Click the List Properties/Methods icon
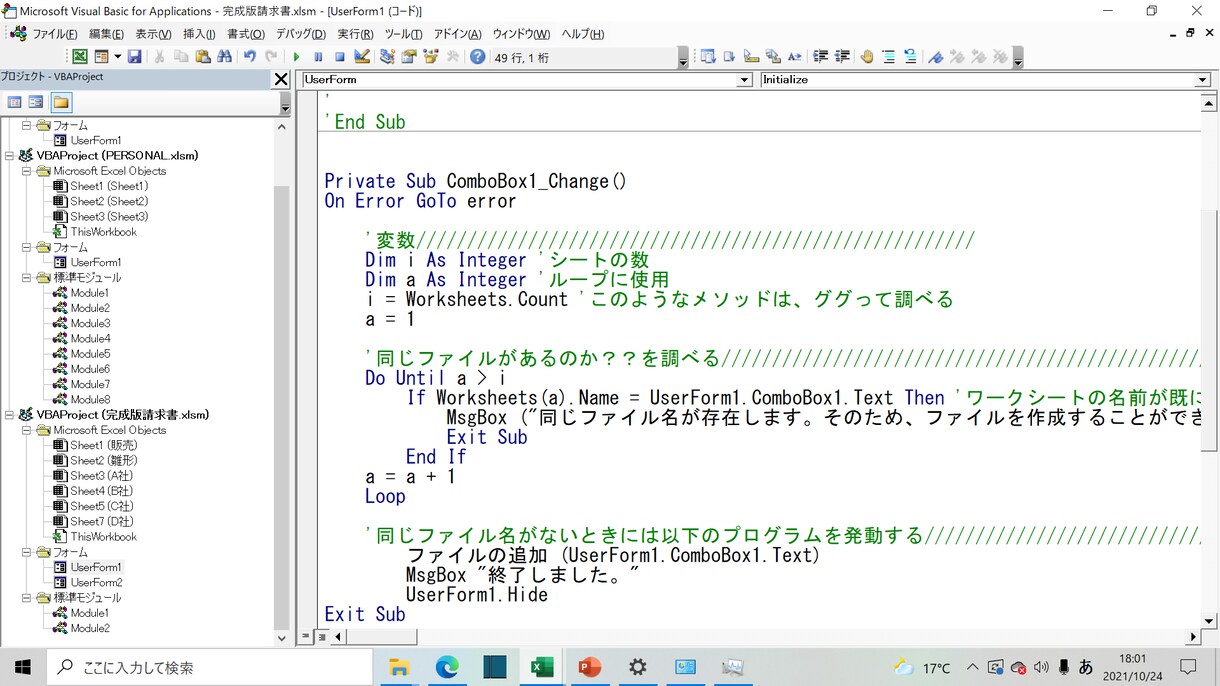Screen dimensions: 1220x686 click(708, 57)
